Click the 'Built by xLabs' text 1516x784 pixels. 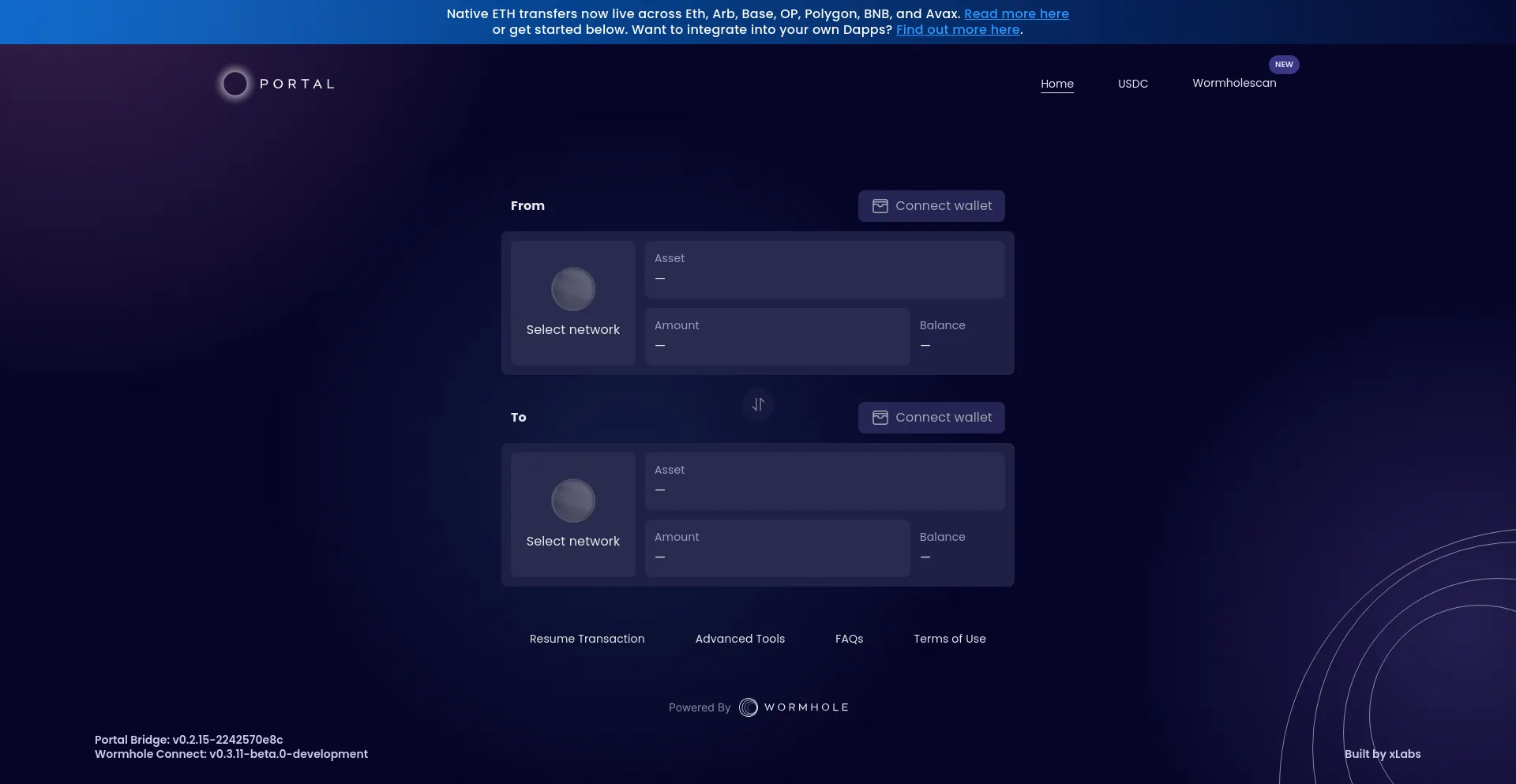tap(1383, 754)
